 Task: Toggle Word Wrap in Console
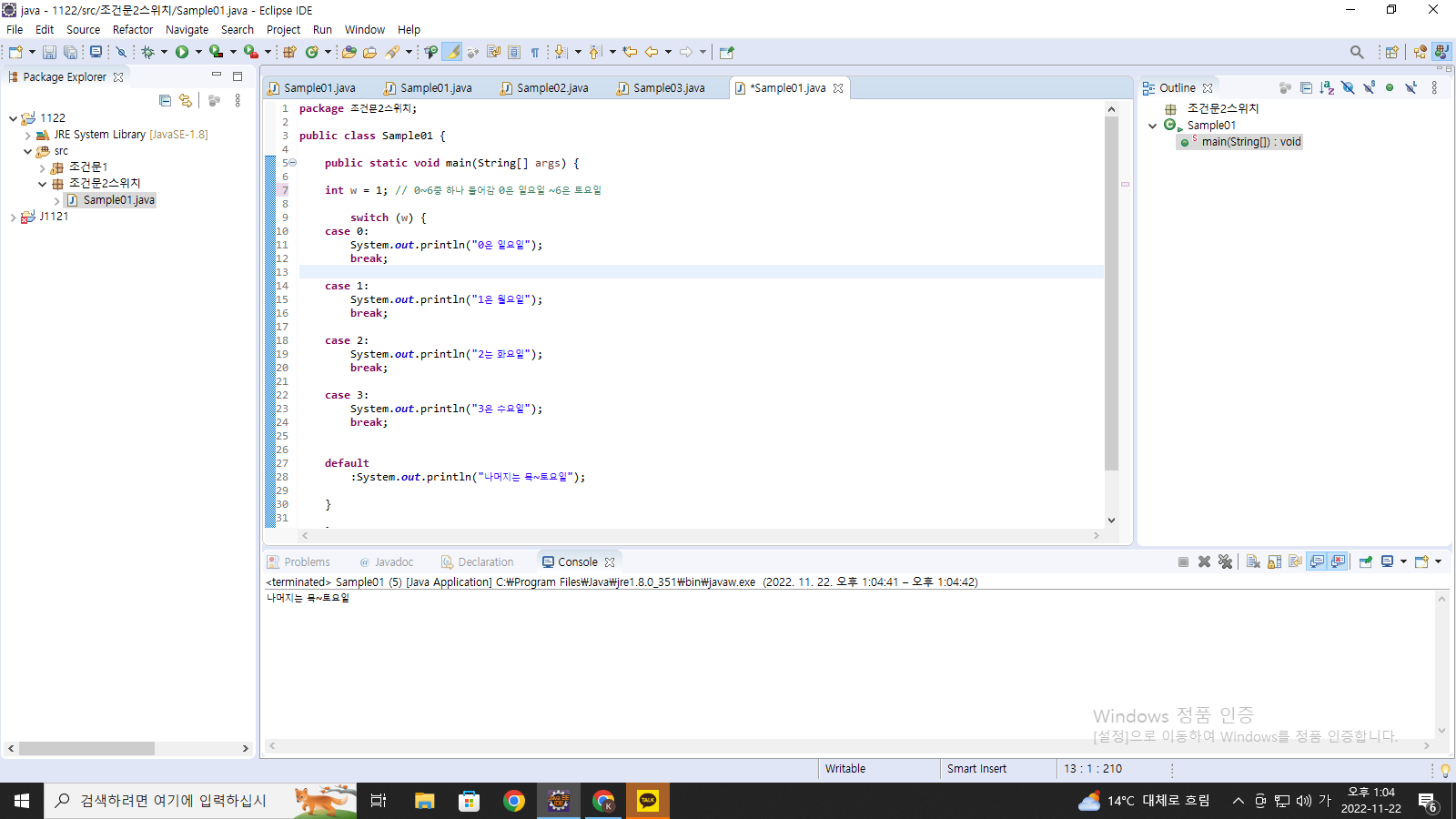pyautogui.click(x=1295, y=562)
